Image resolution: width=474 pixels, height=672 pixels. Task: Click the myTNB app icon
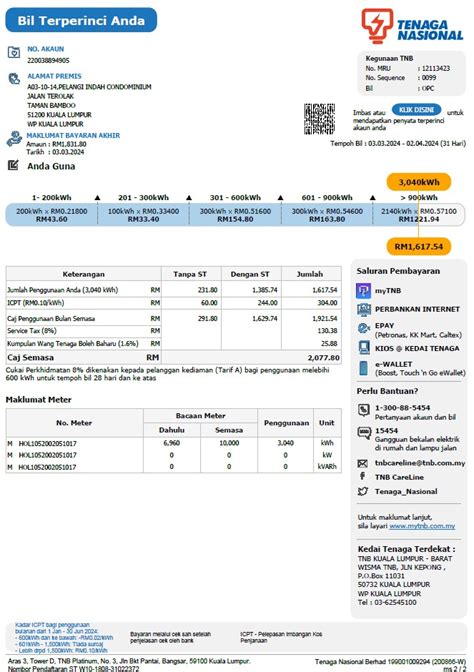tap(363, 291)
